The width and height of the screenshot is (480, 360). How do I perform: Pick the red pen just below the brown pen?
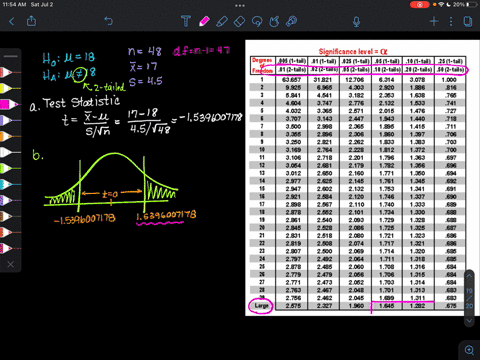10,232
